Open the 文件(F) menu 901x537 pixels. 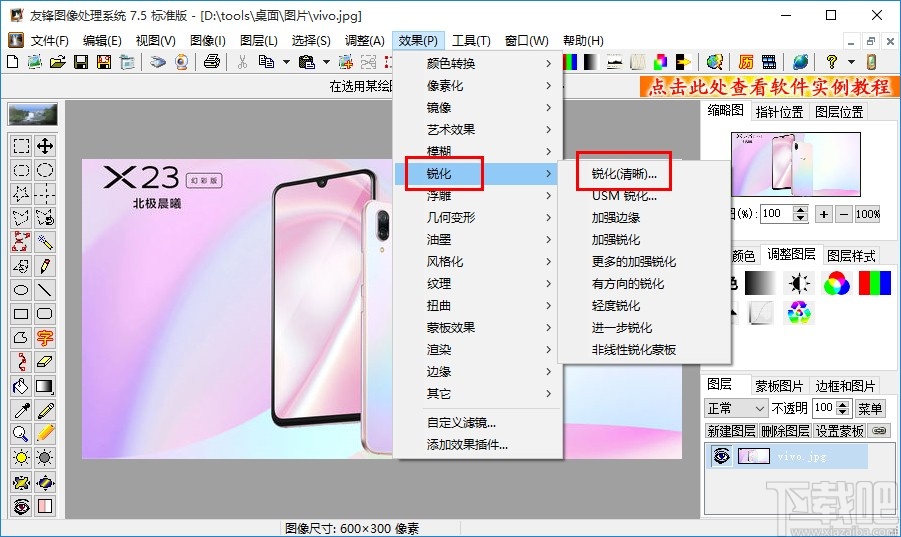(x=49, y=41)
